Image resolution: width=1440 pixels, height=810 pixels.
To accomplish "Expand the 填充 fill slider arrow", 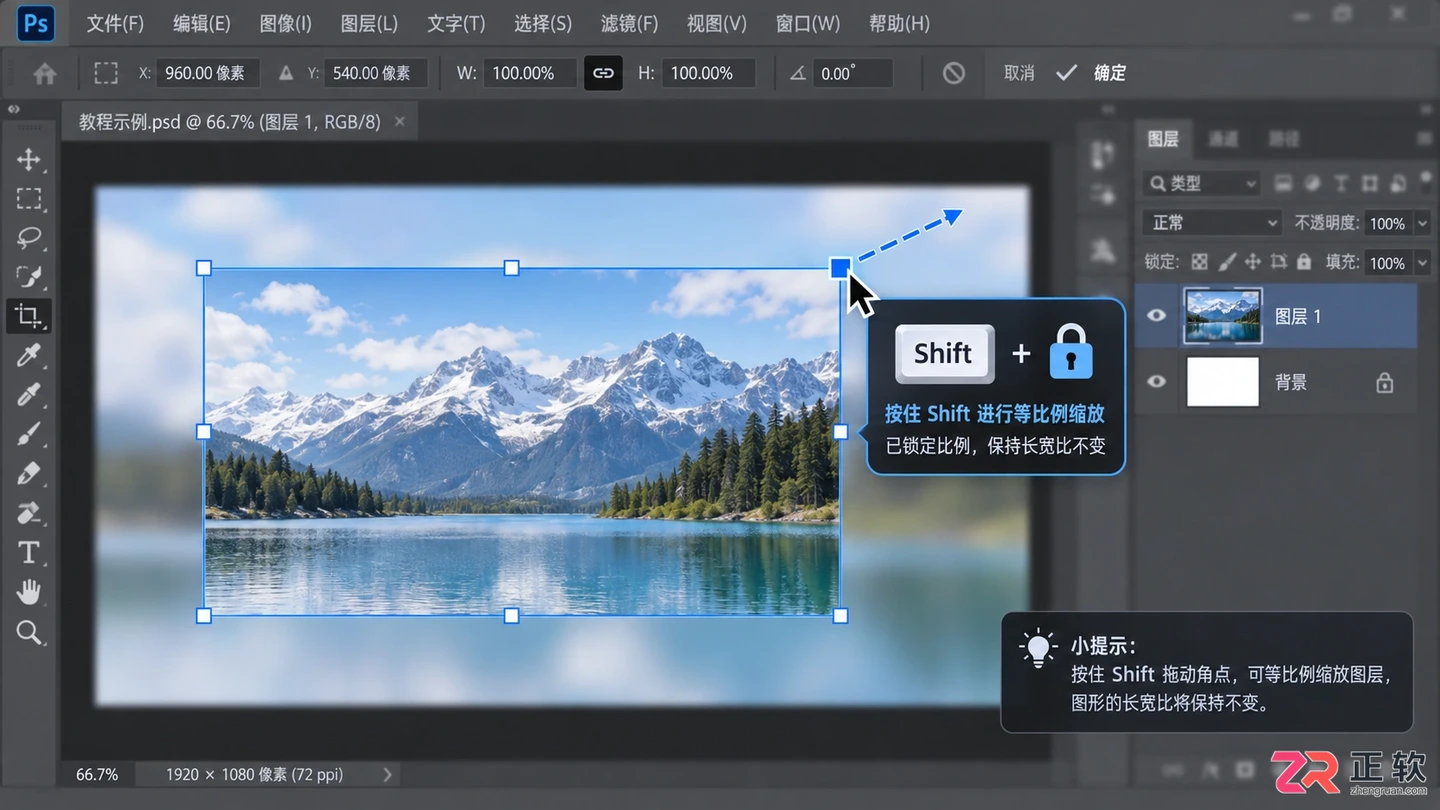I will (x=1423, y=263).
